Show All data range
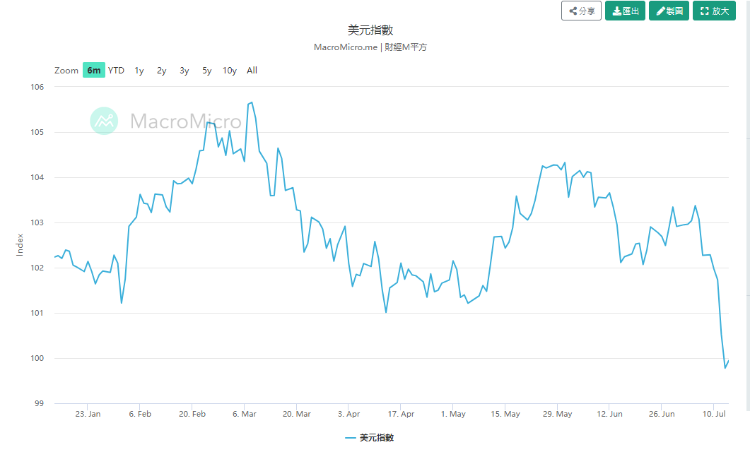Viewport: 750px width, 452px height. (252, 70)
